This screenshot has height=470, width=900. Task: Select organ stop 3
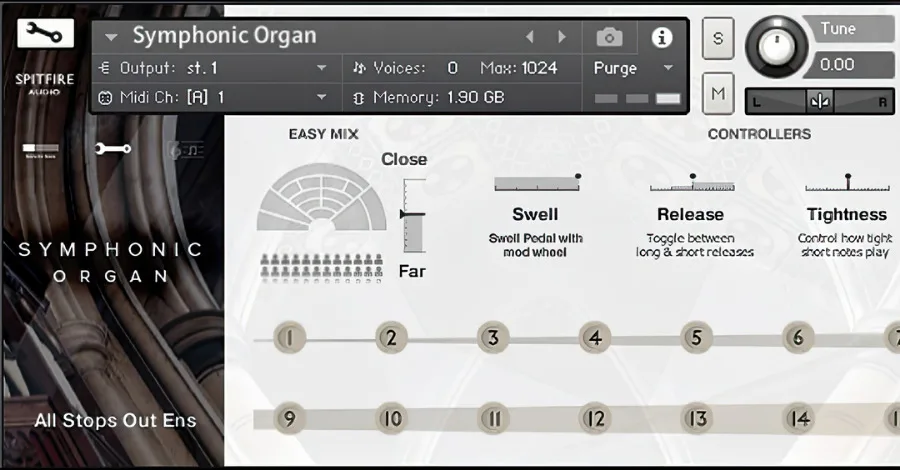(493, 338)
